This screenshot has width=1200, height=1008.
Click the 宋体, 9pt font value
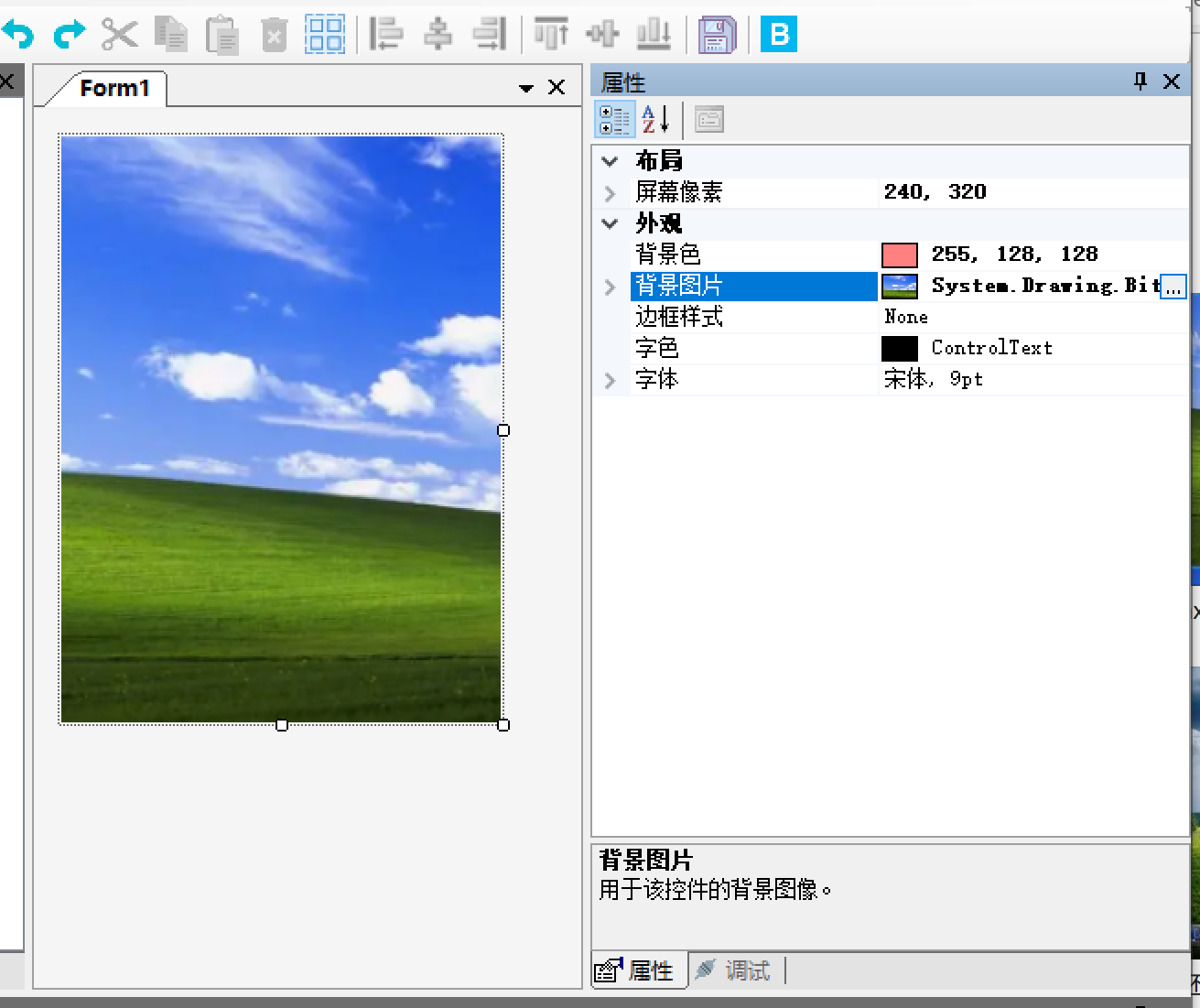click(x=934, y=379)
